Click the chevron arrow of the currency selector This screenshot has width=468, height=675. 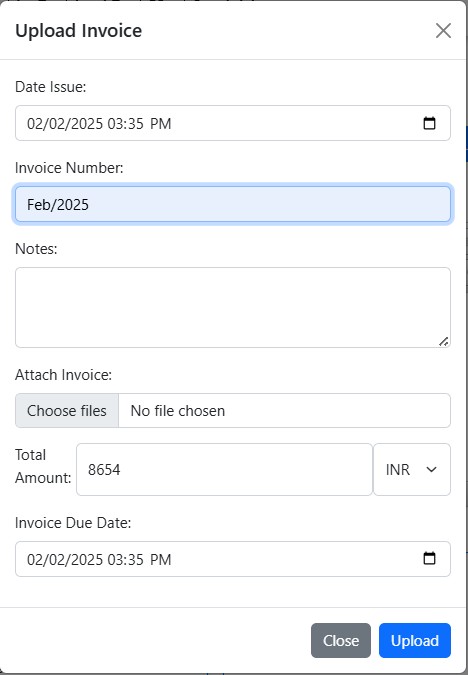[x=431, y=469]
